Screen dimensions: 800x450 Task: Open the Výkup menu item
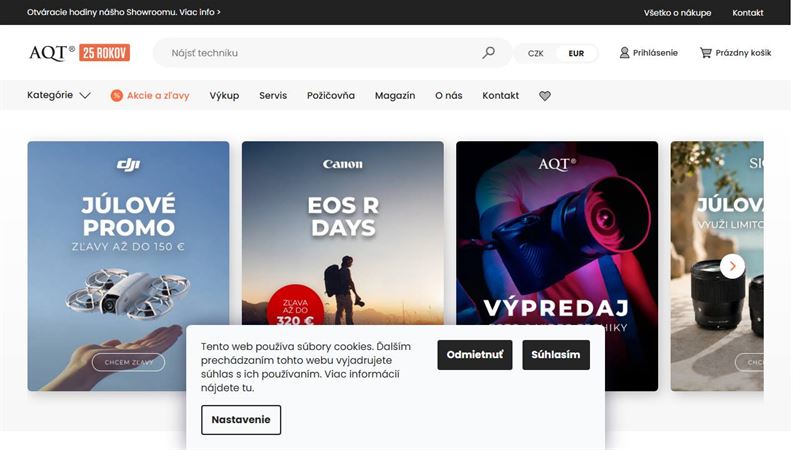(224, 95)
